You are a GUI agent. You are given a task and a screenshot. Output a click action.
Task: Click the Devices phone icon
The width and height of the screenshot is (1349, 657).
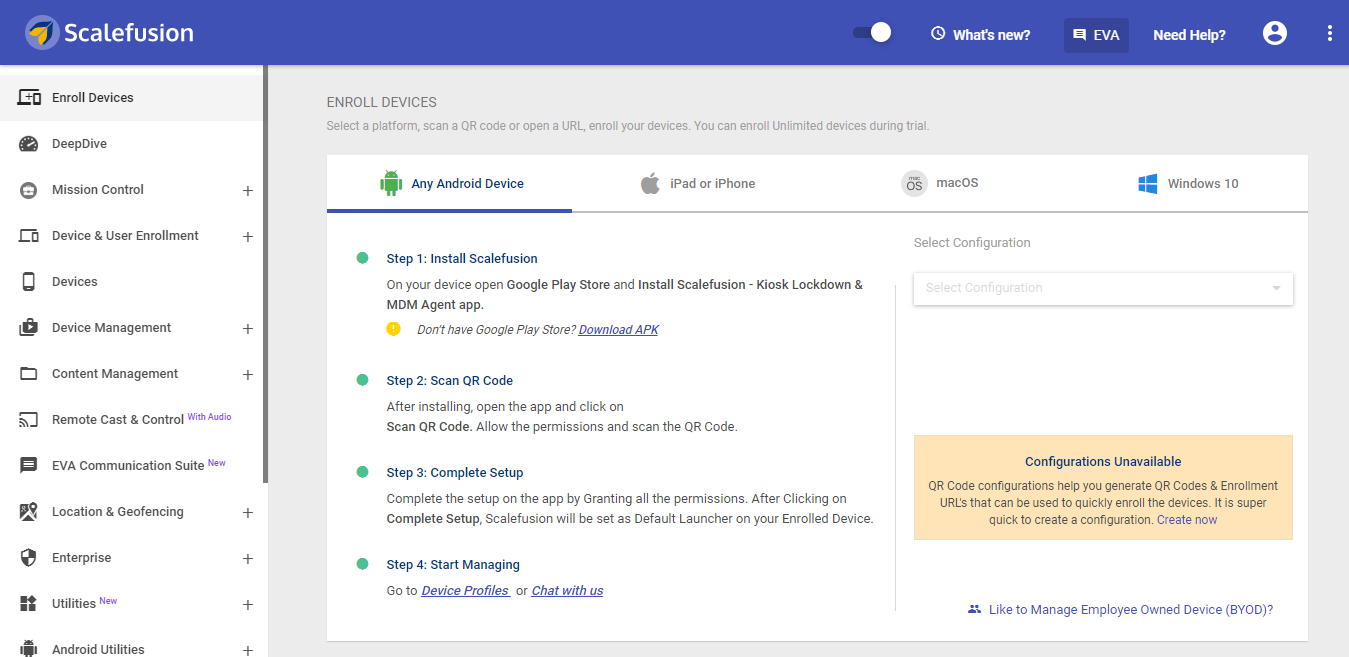click(29, 282)
